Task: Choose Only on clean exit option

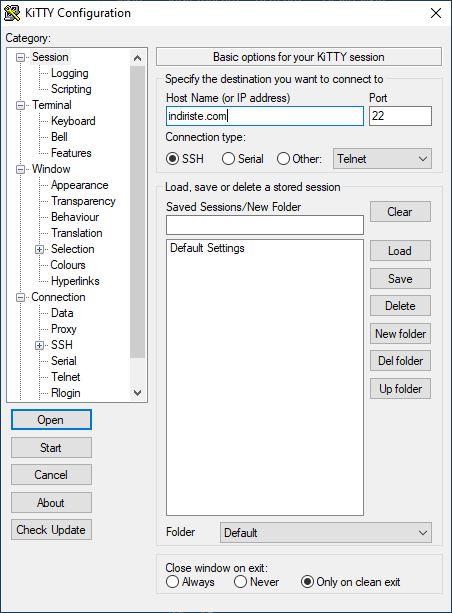Action: click(x=307, y=581)
